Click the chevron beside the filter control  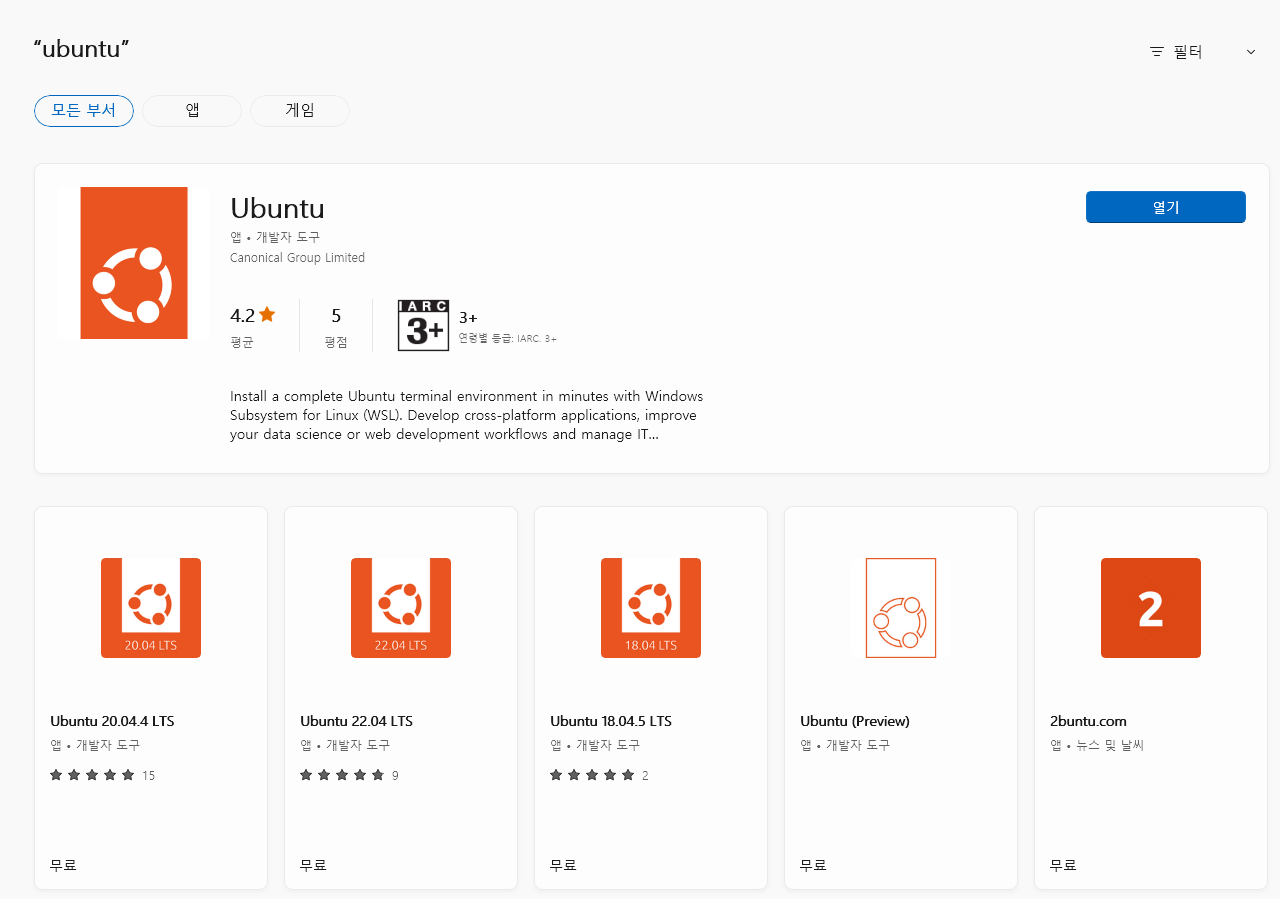1250,51
